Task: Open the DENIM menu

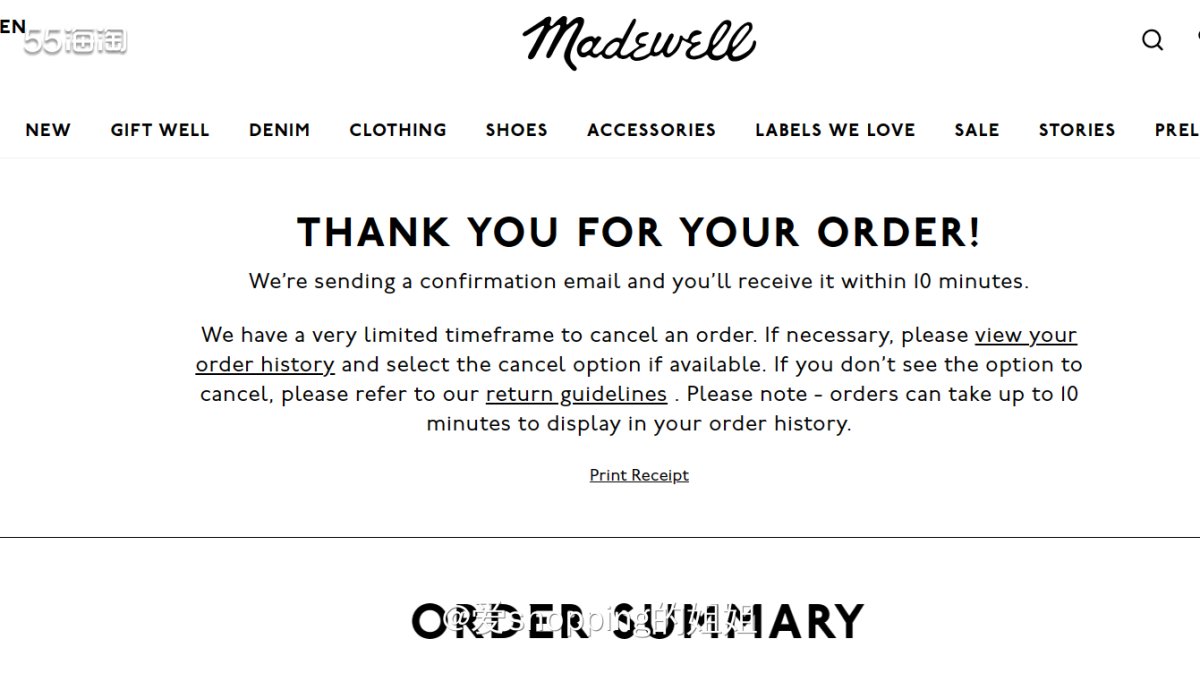Action: coord(279,130)
